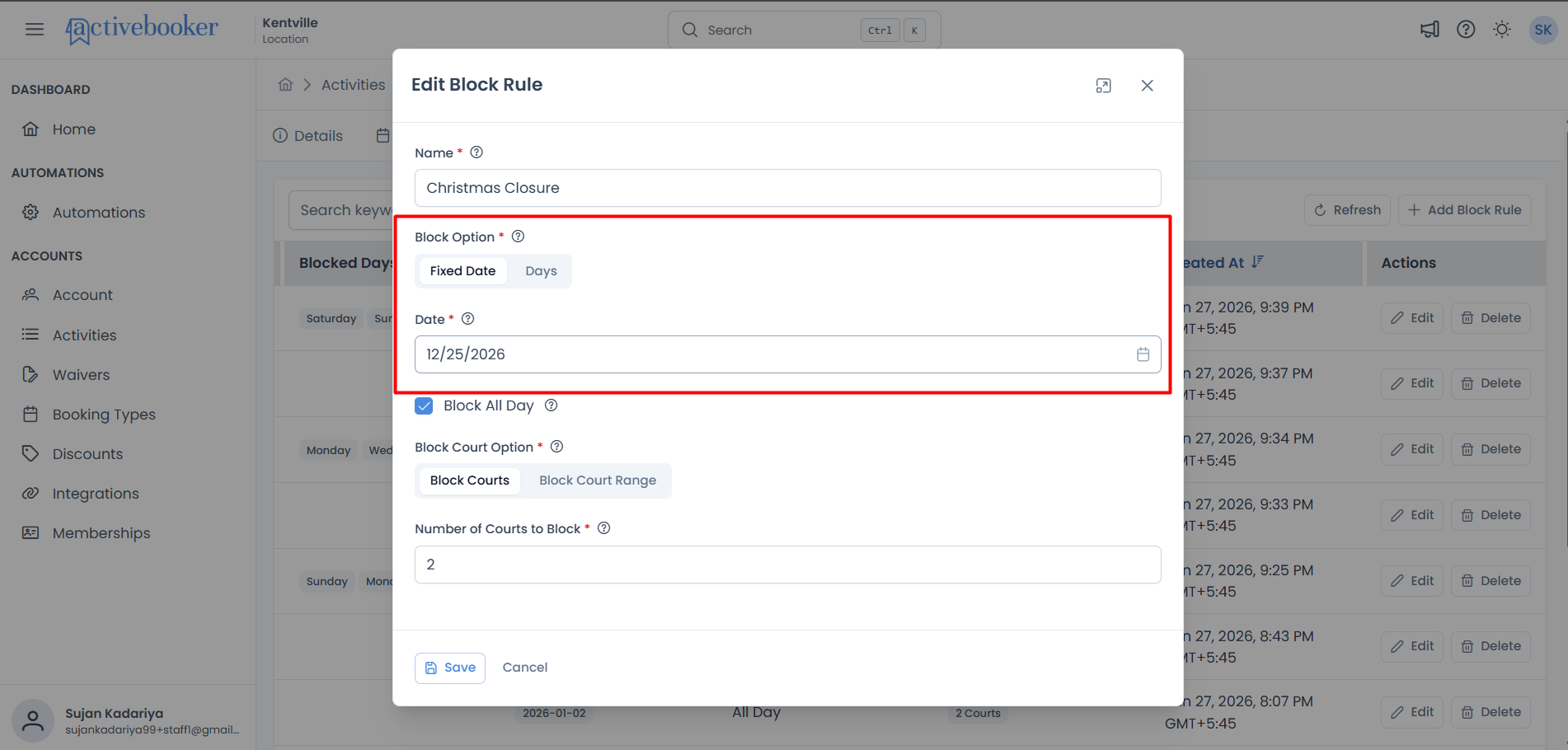The width and height of the screenshot is (1568, 750).
Task: Delete the rule created at 9:34 PM
Action: (x=1491, y=449)
